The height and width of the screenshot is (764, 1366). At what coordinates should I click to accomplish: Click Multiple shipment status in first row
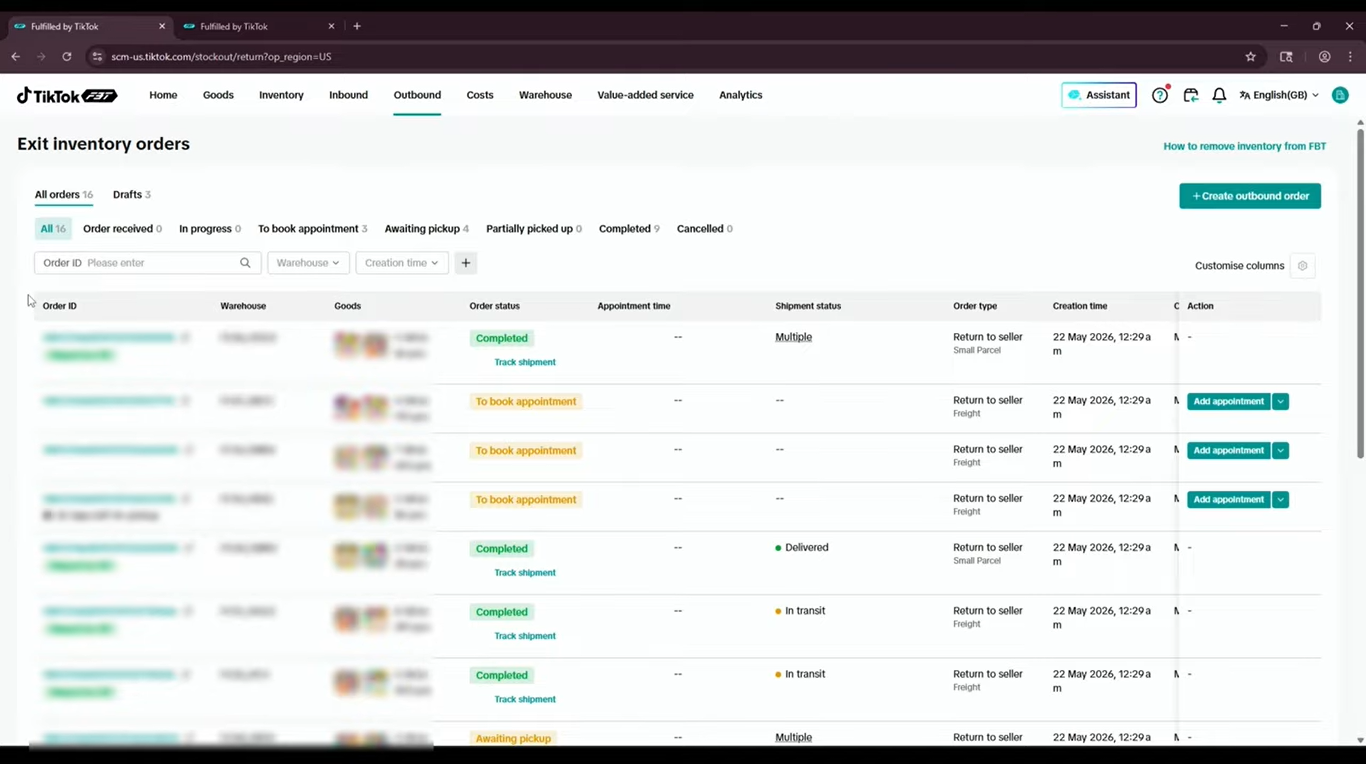(x=794, y=337)
